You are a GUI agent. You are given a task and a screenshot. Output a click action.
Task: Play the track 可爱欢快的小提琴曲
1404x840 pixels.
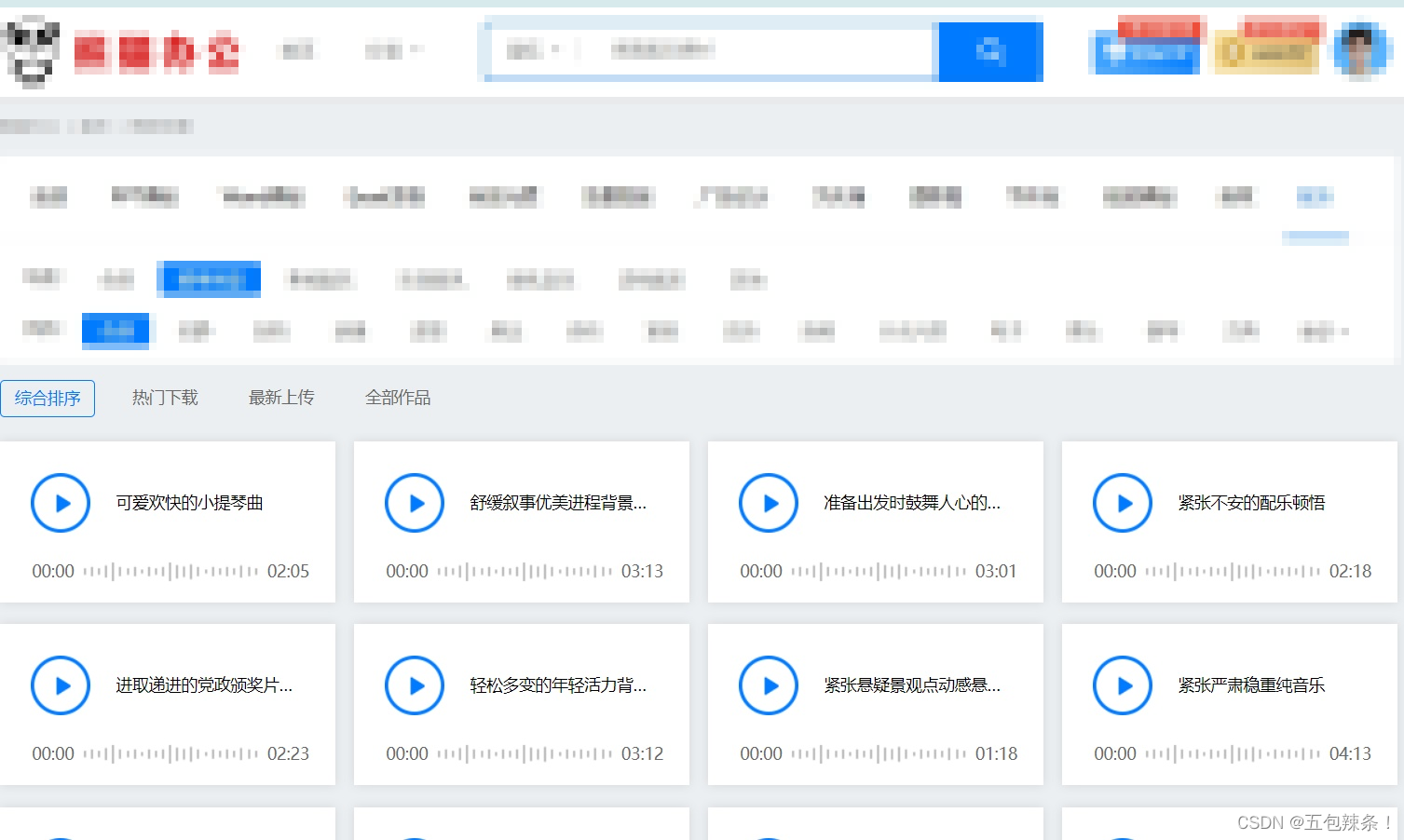click(x=61, y=503)
